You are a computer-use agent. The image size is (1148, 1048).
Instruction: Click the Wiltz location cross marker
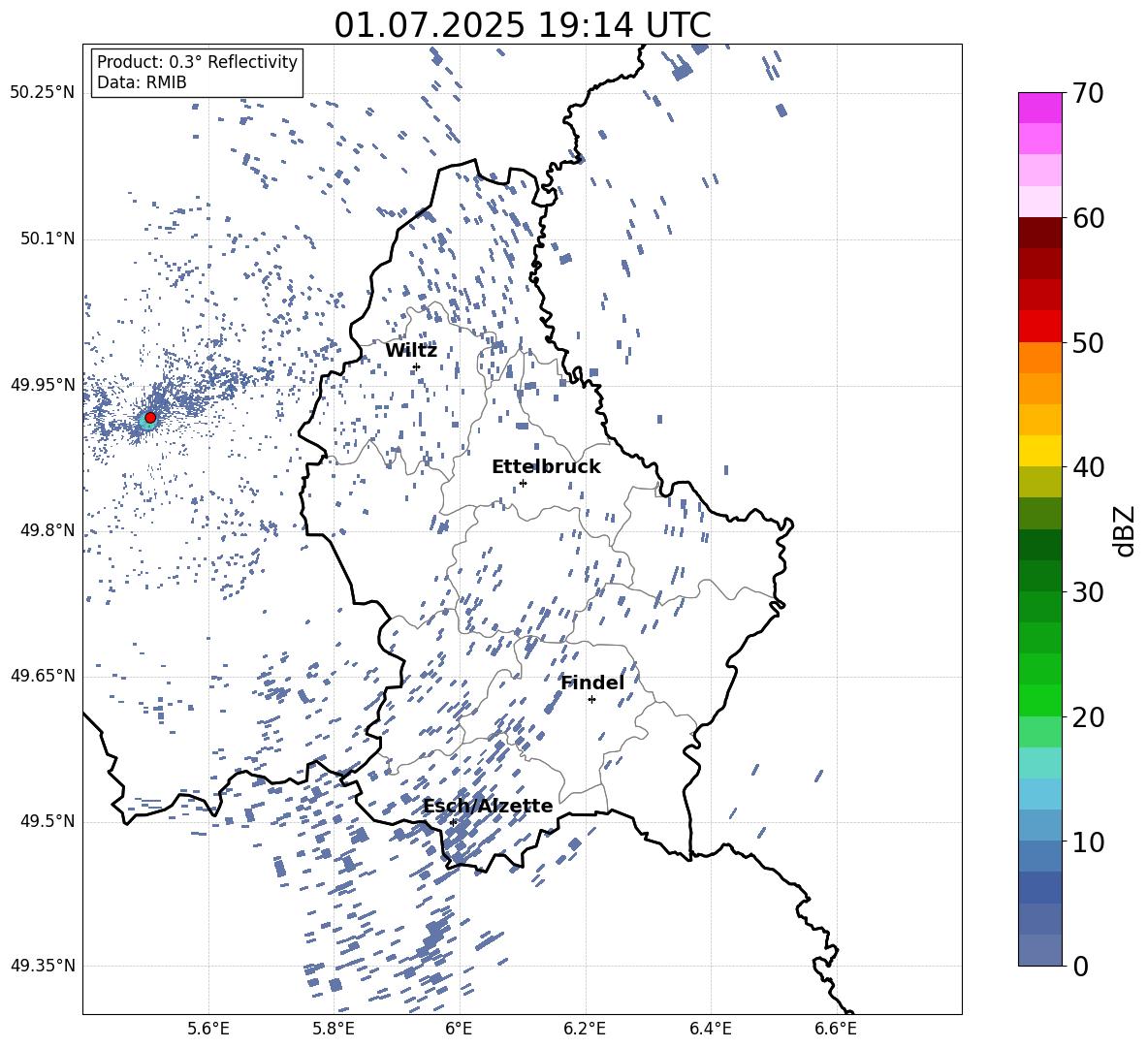point(417,367)
